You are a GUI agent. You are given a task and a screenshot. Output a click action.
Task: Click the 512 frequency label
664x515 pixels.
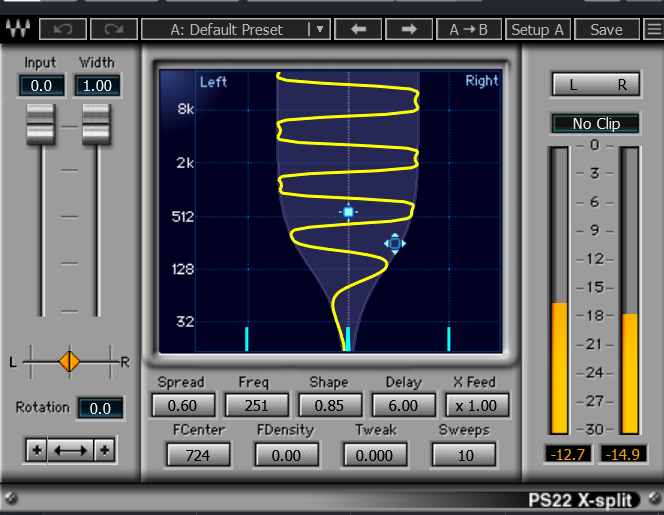[x=183, y=217]
